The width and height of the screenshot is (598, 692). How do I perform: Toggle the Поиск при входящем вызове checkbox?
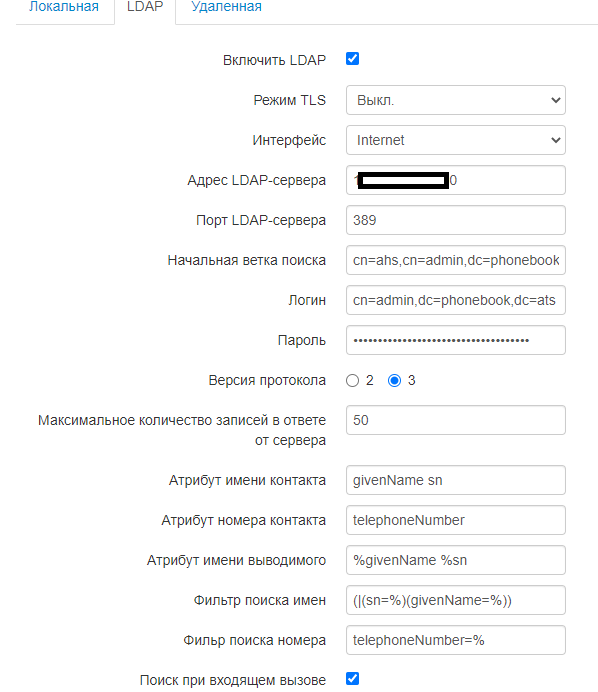tap(352, 679)
